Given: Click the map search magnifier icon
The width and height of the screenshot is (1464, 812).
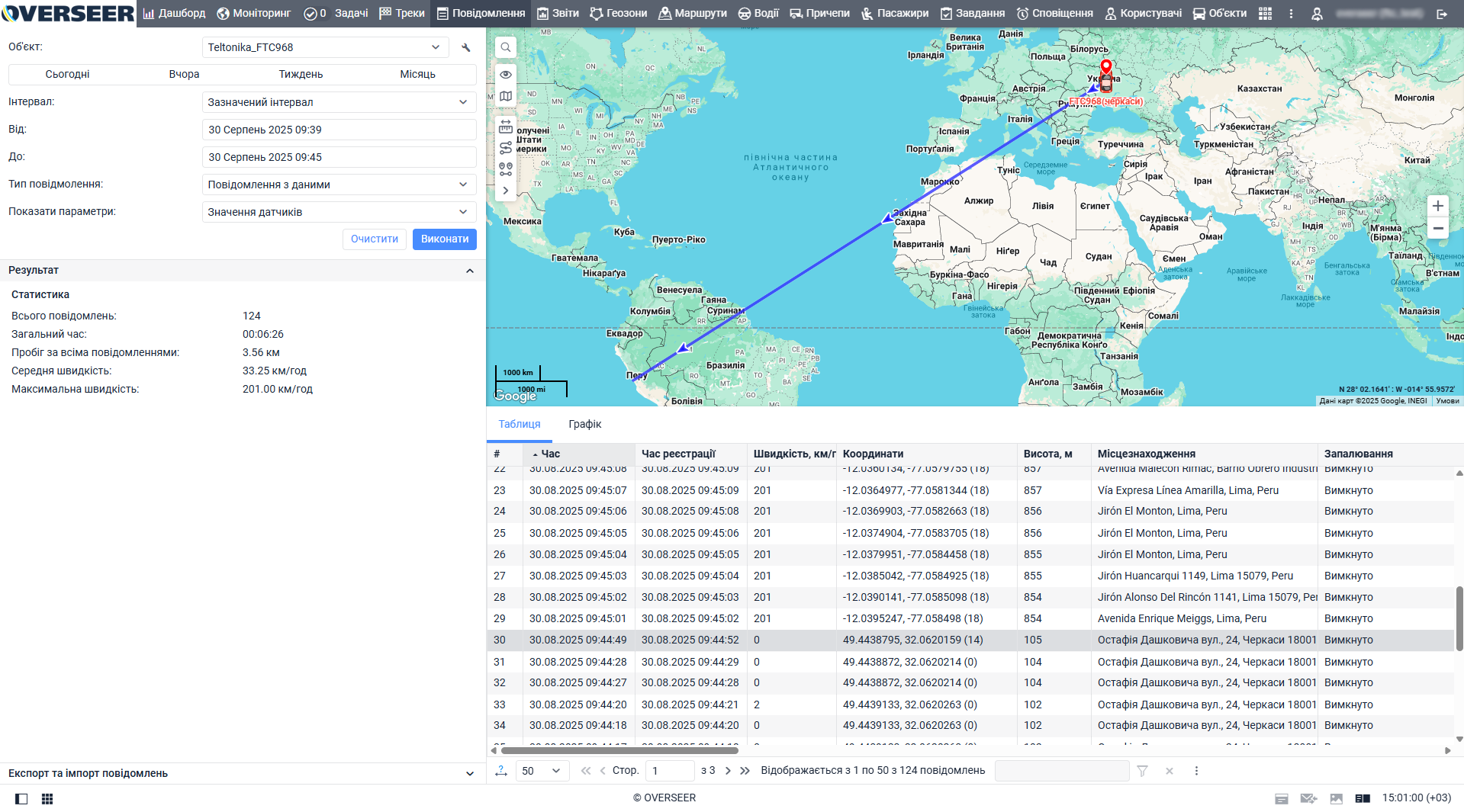Looking at the screenshot, I should 505,47.
